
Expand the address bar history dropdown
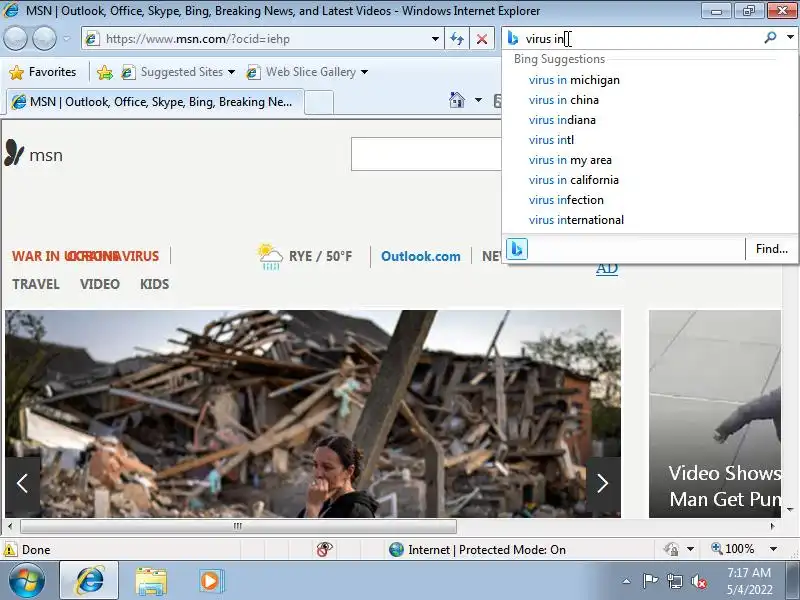pos(435,39)
